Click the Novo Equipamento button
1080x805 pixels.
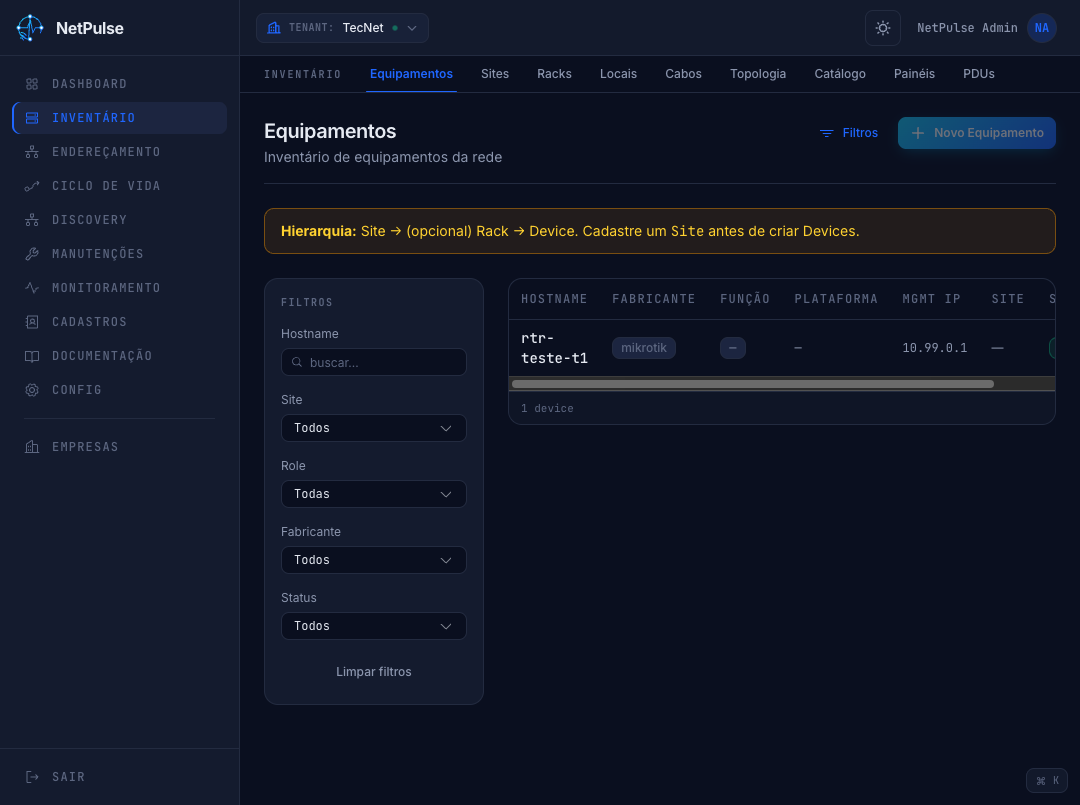pos(977,133)
